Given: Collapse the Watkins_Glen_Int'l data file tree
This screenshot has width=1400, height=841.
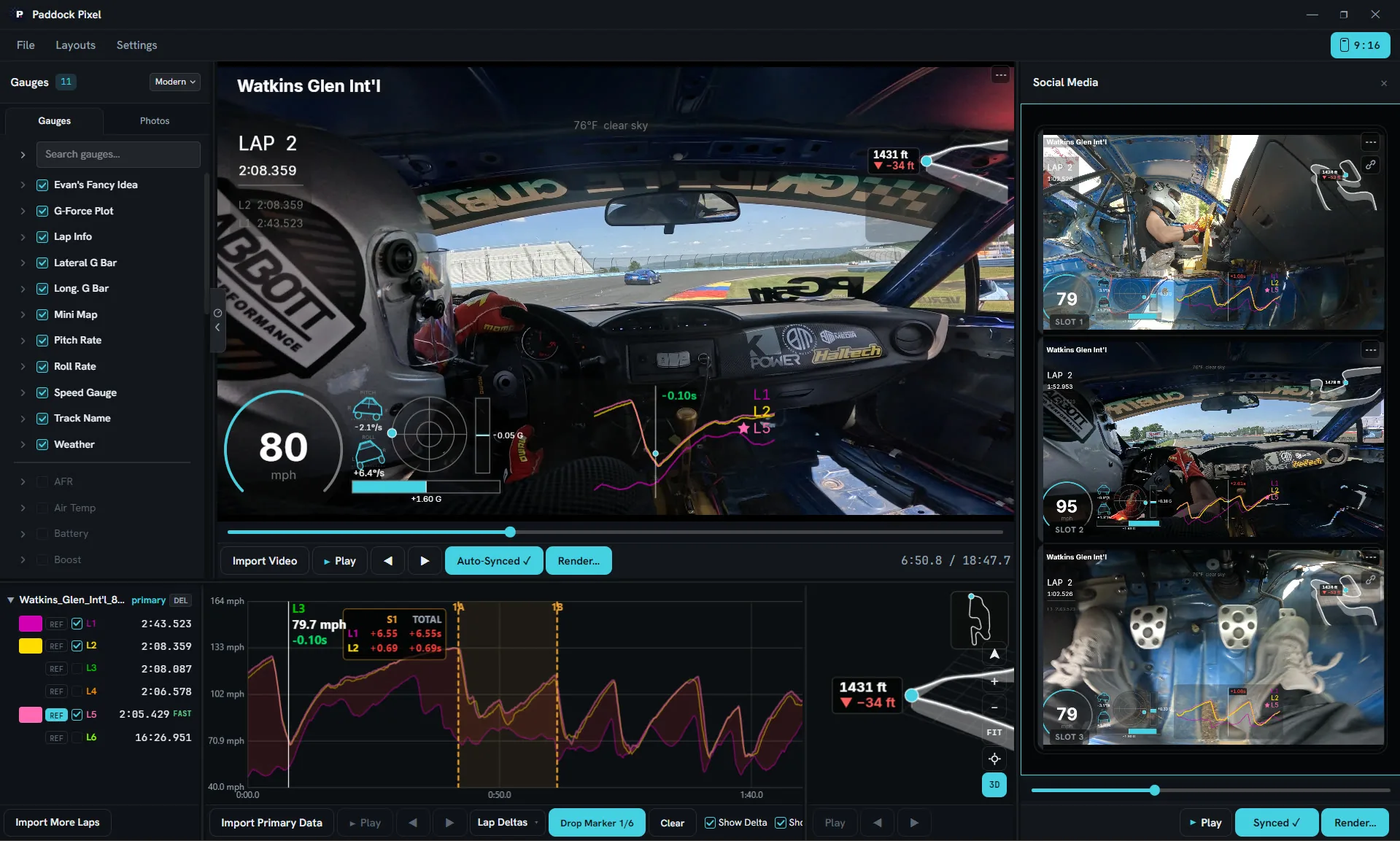Looking at the screenshot, I should click(11, 600).
